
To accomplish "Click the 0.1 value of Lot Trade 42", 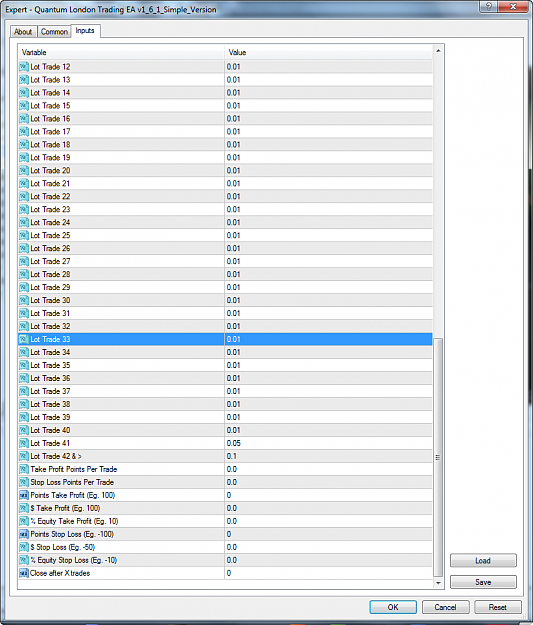I will (x=232, y=456).
